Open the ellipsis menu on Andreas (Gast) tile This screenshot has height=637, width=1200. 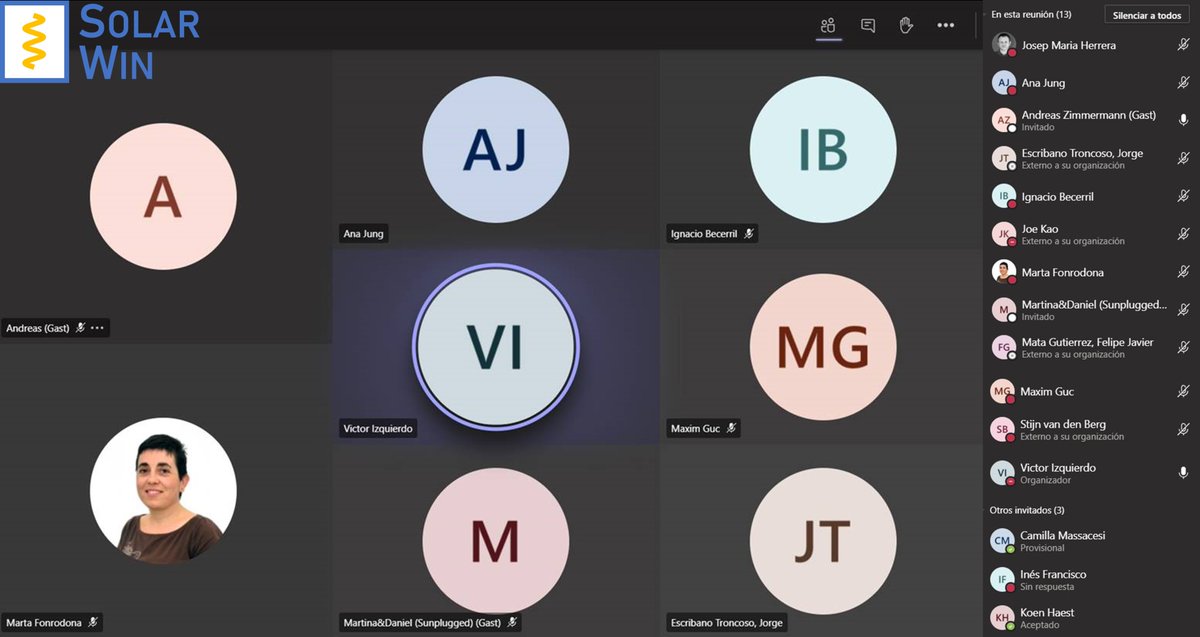point(97,328)
